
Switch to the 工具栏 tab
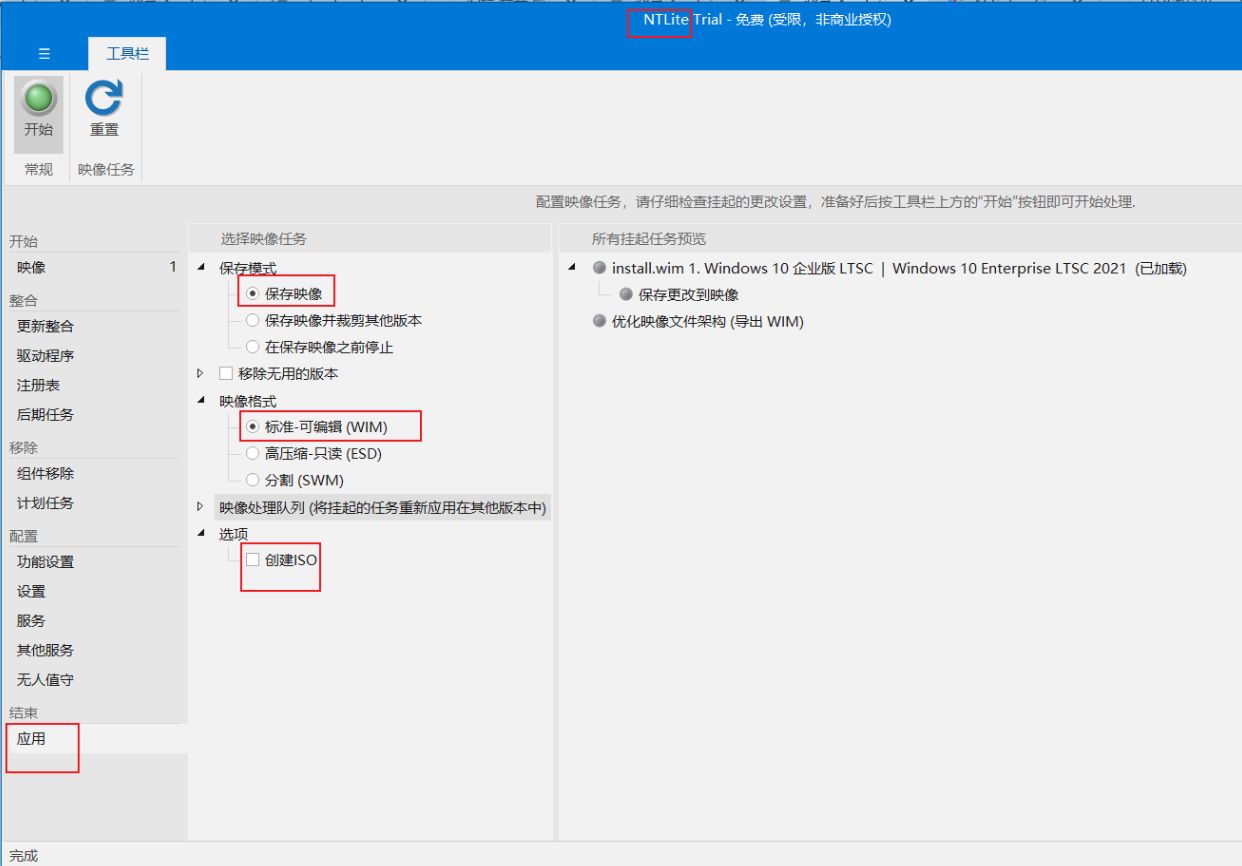[127, 54]
